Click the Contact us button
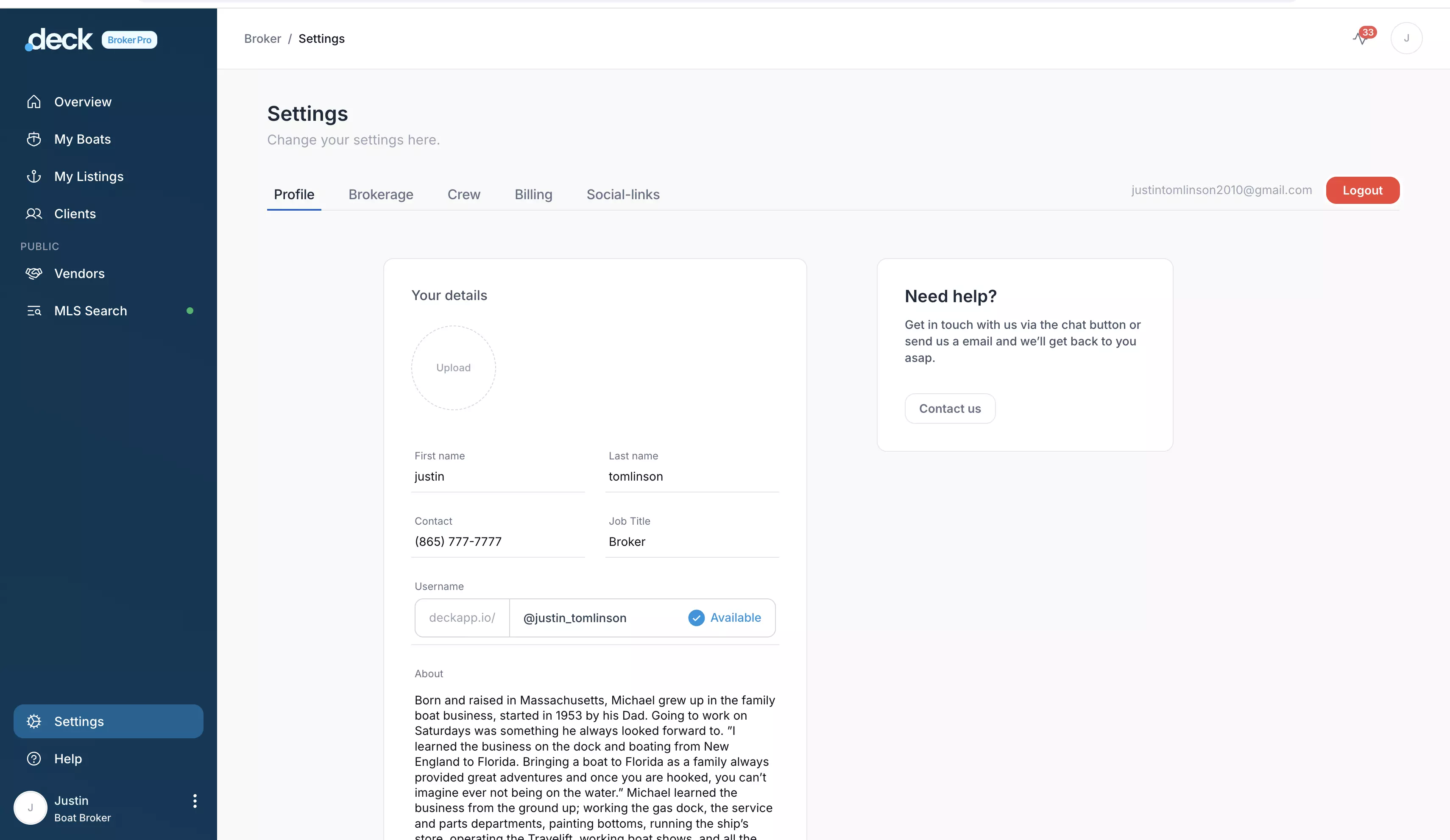This screenshot has height=840, width=1450. pyautogui.click(x=949, y=409)
